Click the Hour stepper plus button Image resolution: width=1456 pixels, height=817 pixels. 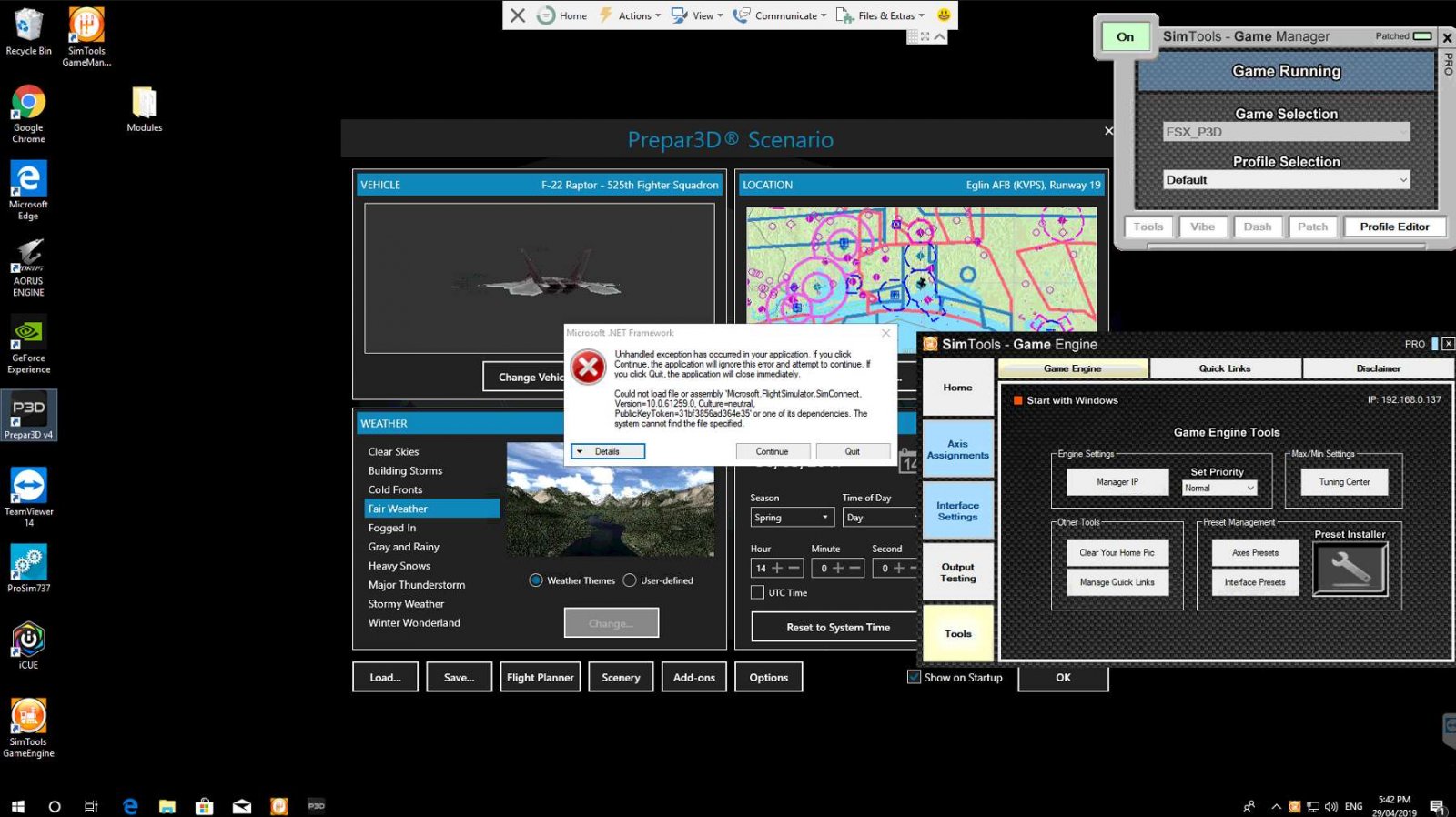pyautogui.click(x=777, y=568)
